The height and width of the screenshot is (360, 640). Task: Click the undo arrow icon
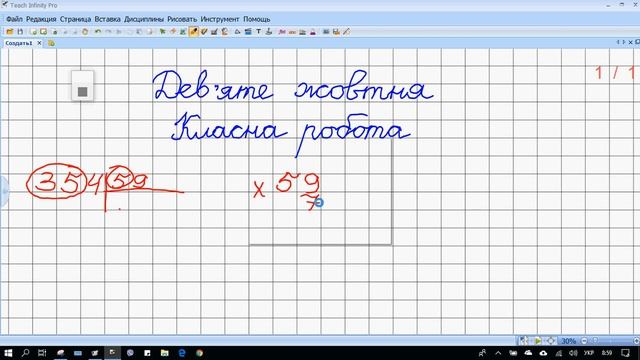98,31
